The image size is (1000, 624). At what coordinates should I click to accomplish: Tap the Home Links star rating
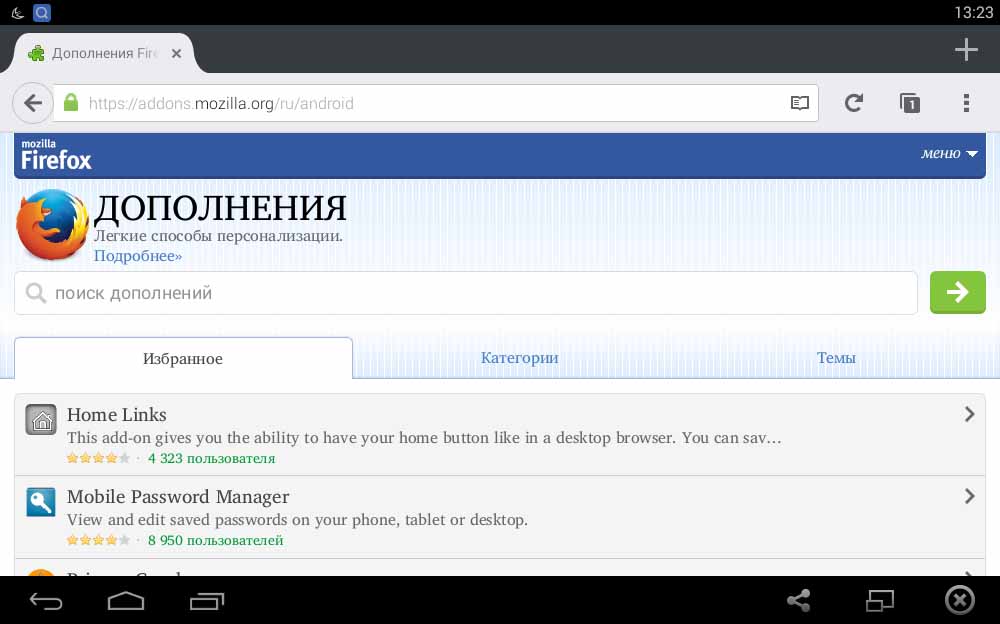coord(98,458)
